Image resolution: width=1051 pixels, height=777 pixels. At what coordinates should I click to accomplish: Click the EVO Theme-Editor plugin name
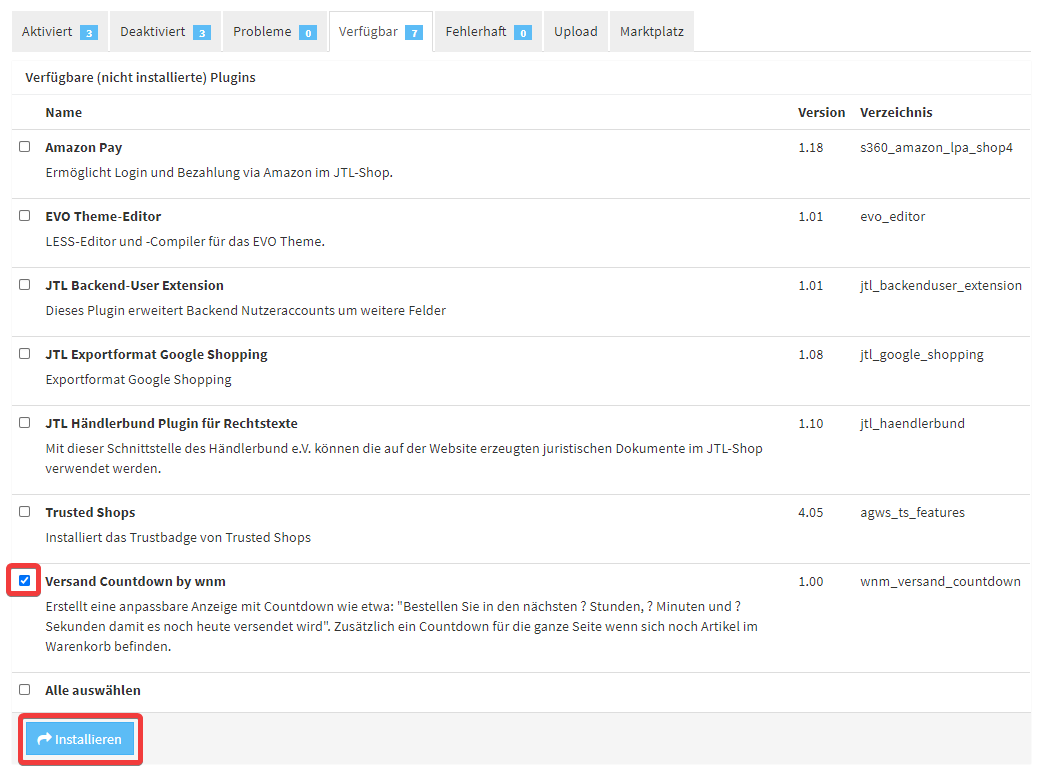[103, 217]
